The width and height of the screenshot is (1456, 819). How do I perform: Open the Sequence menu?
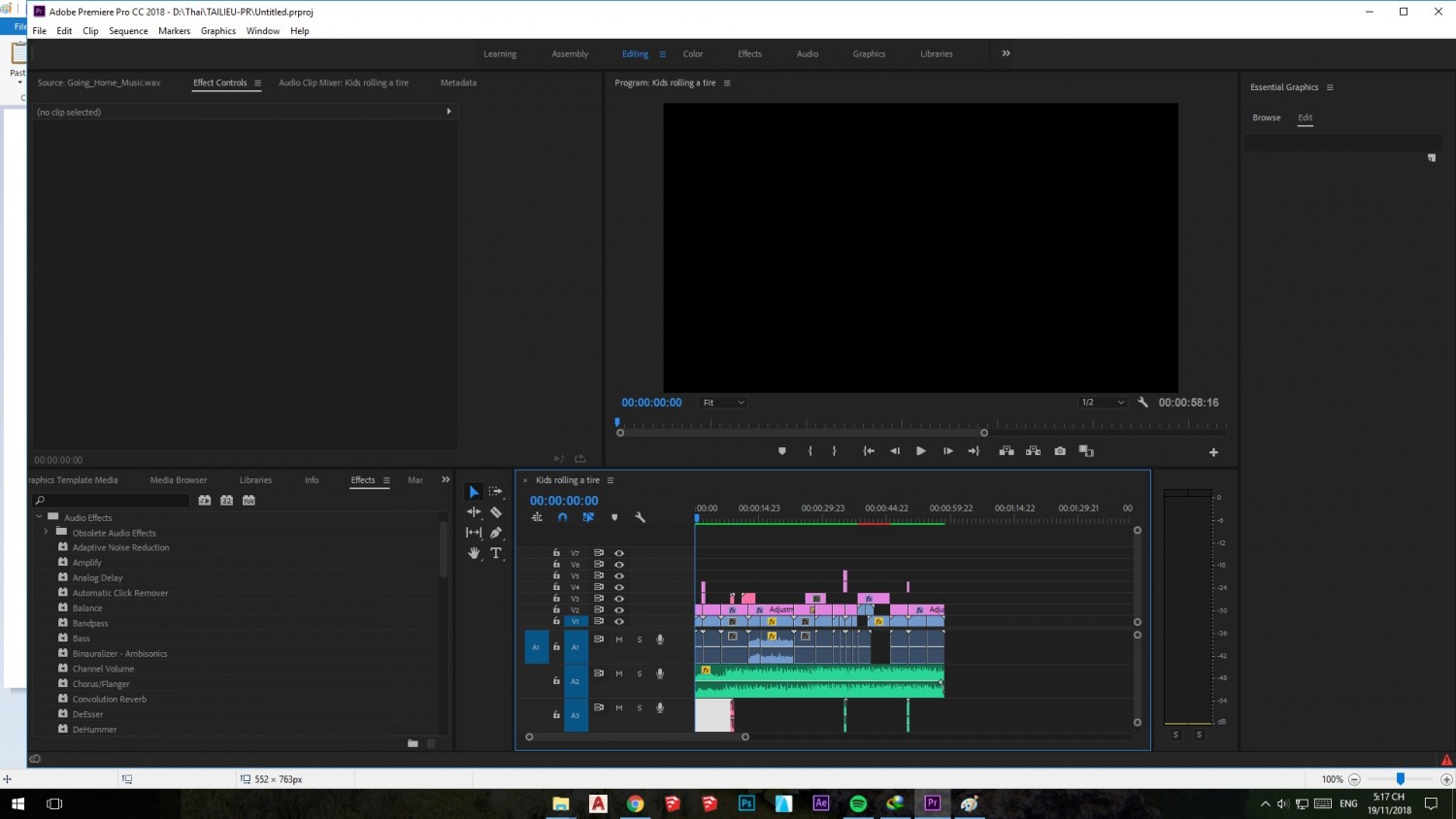(128, 31)
